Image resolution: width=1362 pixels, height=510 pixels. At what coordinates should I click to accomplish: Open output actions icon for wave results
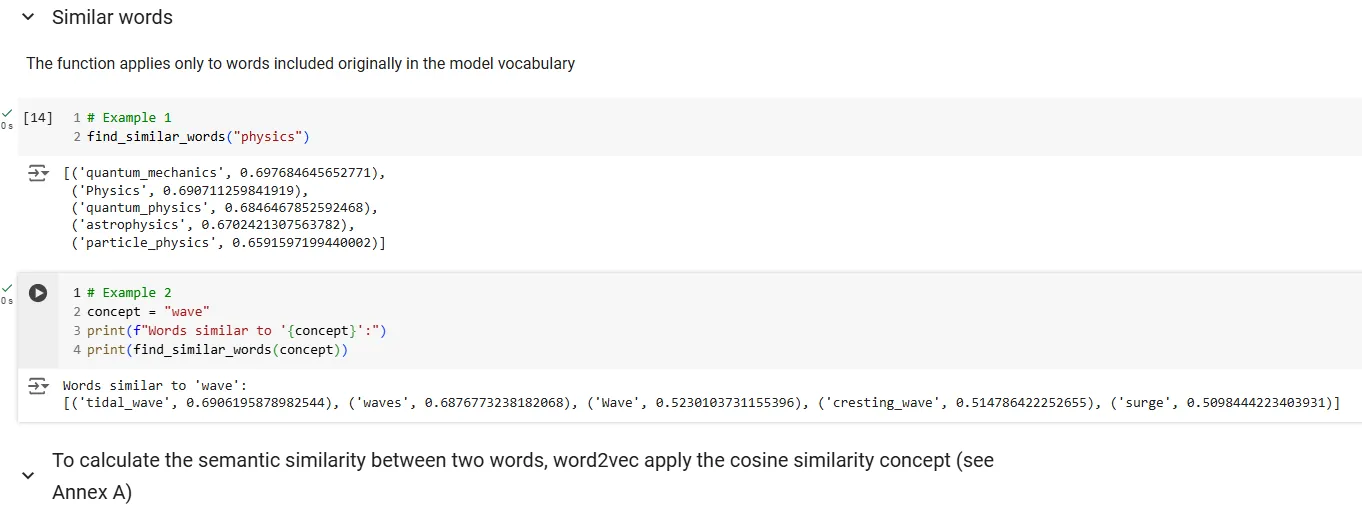37,386
